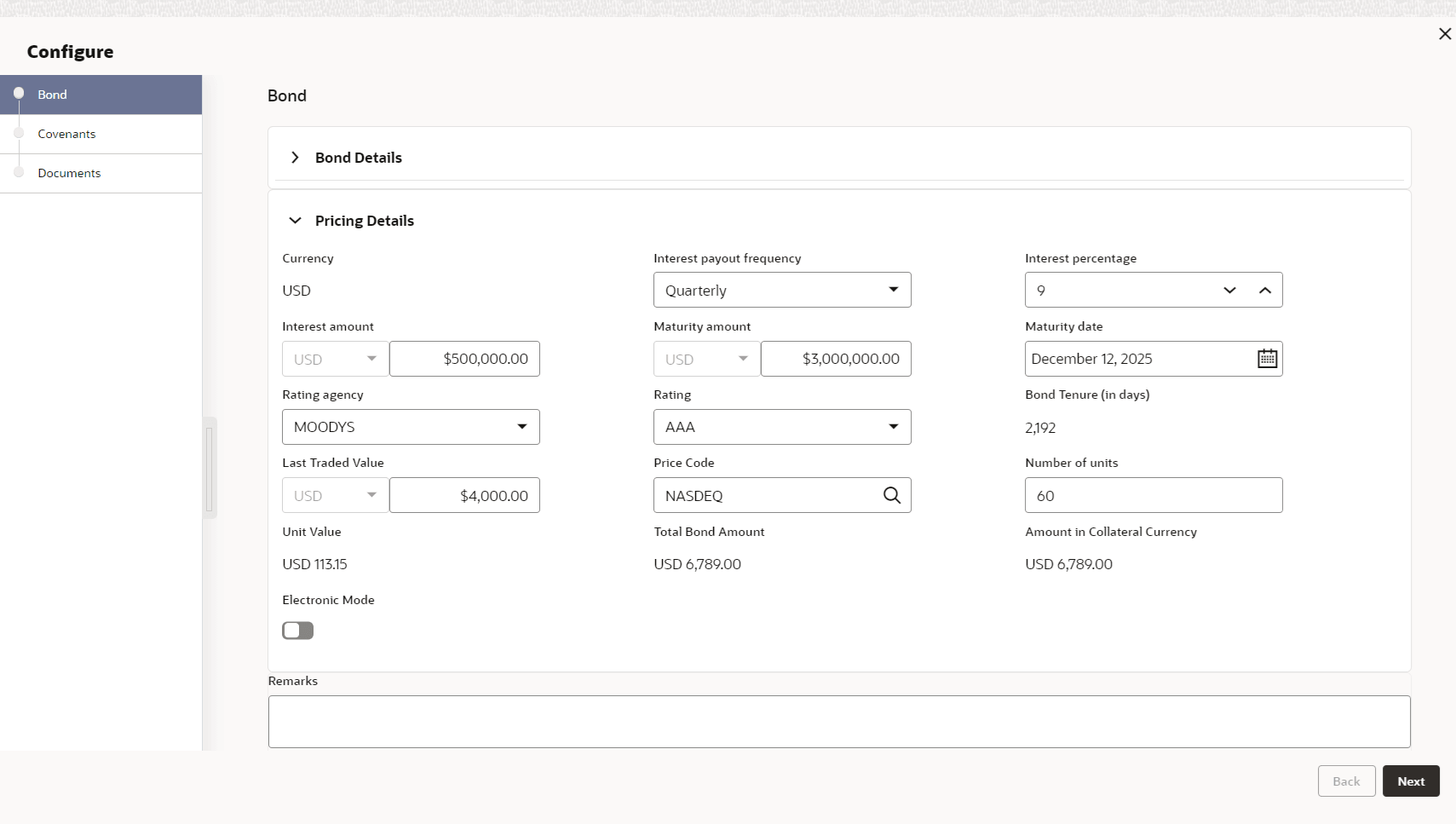Expand the Bond Details section
This screenshot has width=1456, height=824.
[x=295, y=158]
